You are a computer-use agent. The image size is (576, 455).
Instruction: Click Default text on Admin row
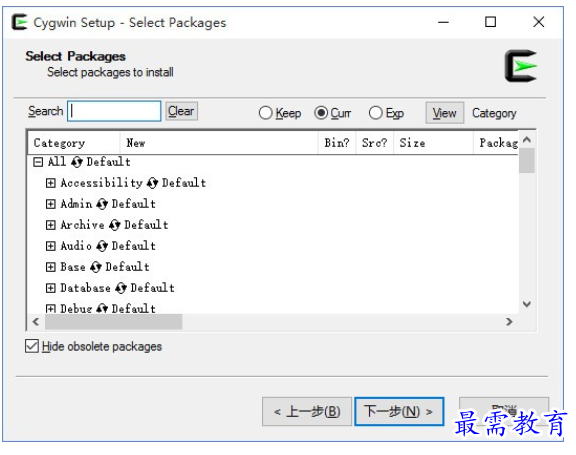[x=134, y=204]
